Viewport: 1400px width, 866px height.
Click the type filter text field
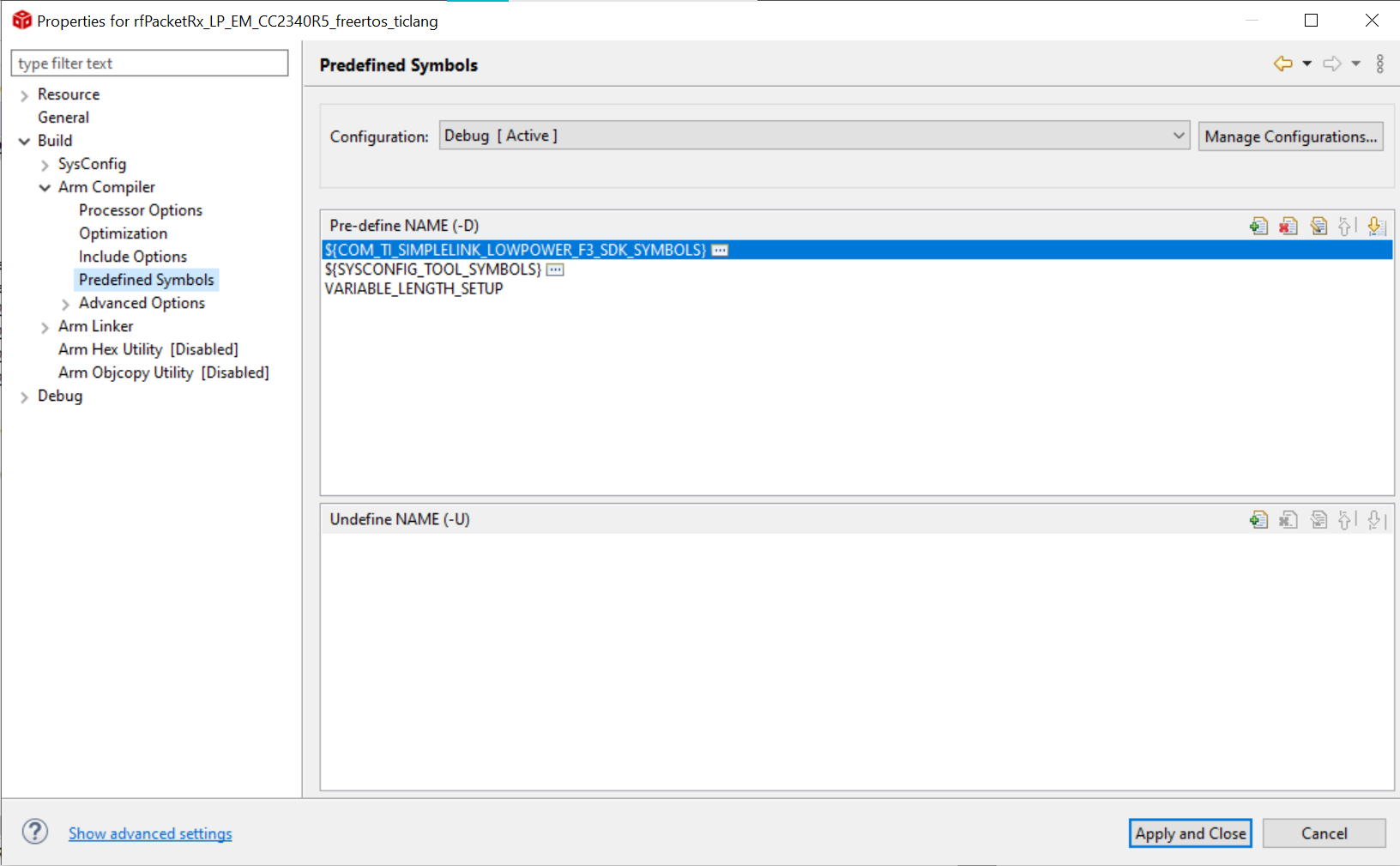[149, 64]
